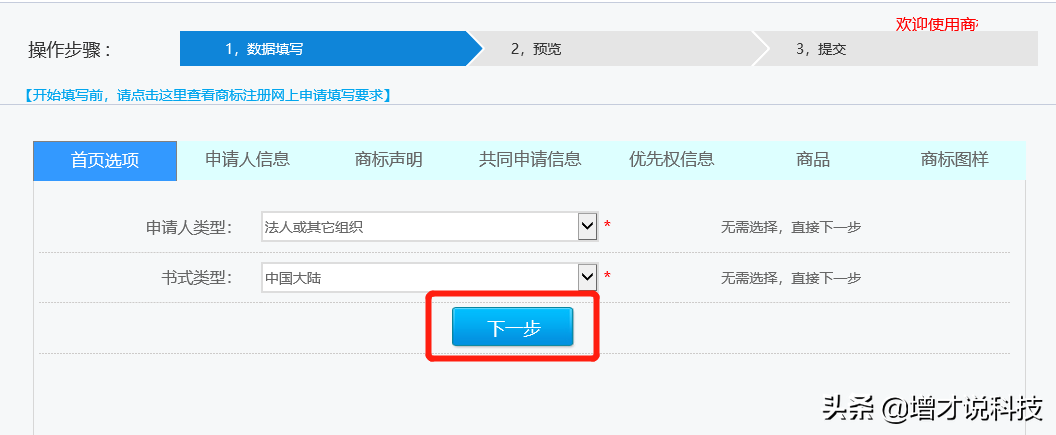Click the 无需选择 hint beside 申请人类型
This screenshot has width=1056, height=435.
click(790, 228)
